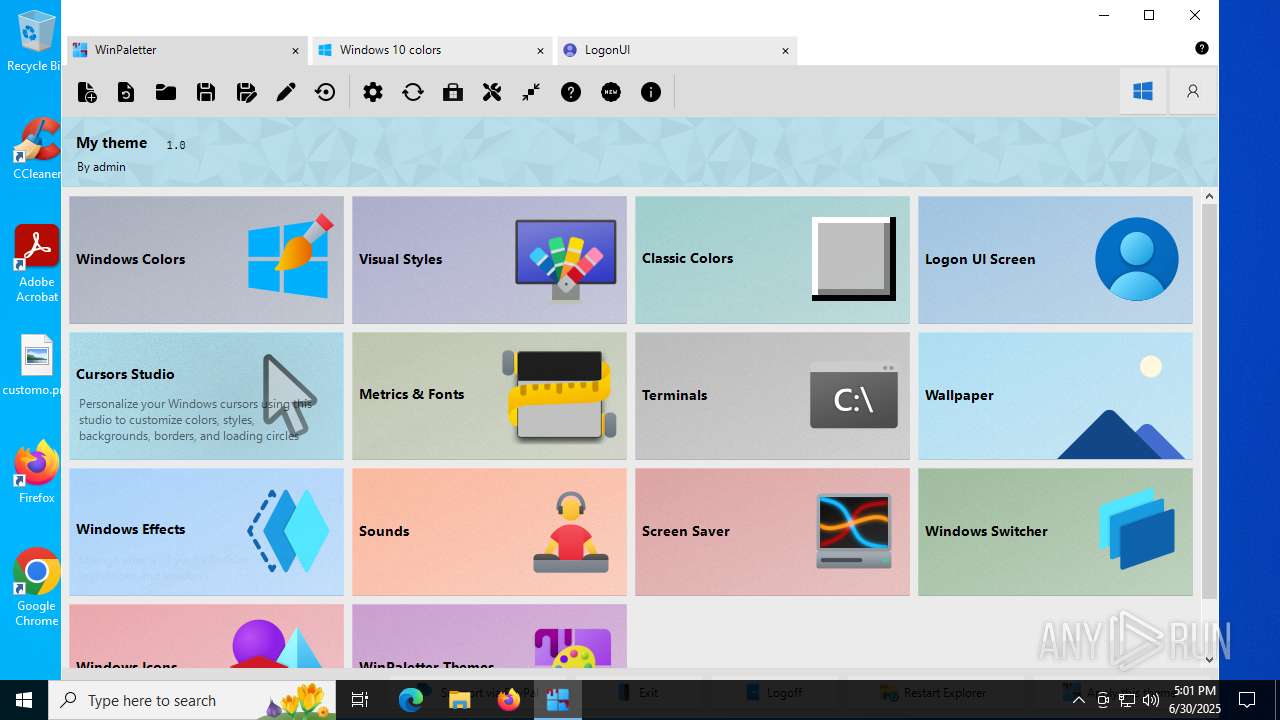Switch to the WinPaletter tab
The height and width of the screenshot is (720, 1280).
[186, 50]
